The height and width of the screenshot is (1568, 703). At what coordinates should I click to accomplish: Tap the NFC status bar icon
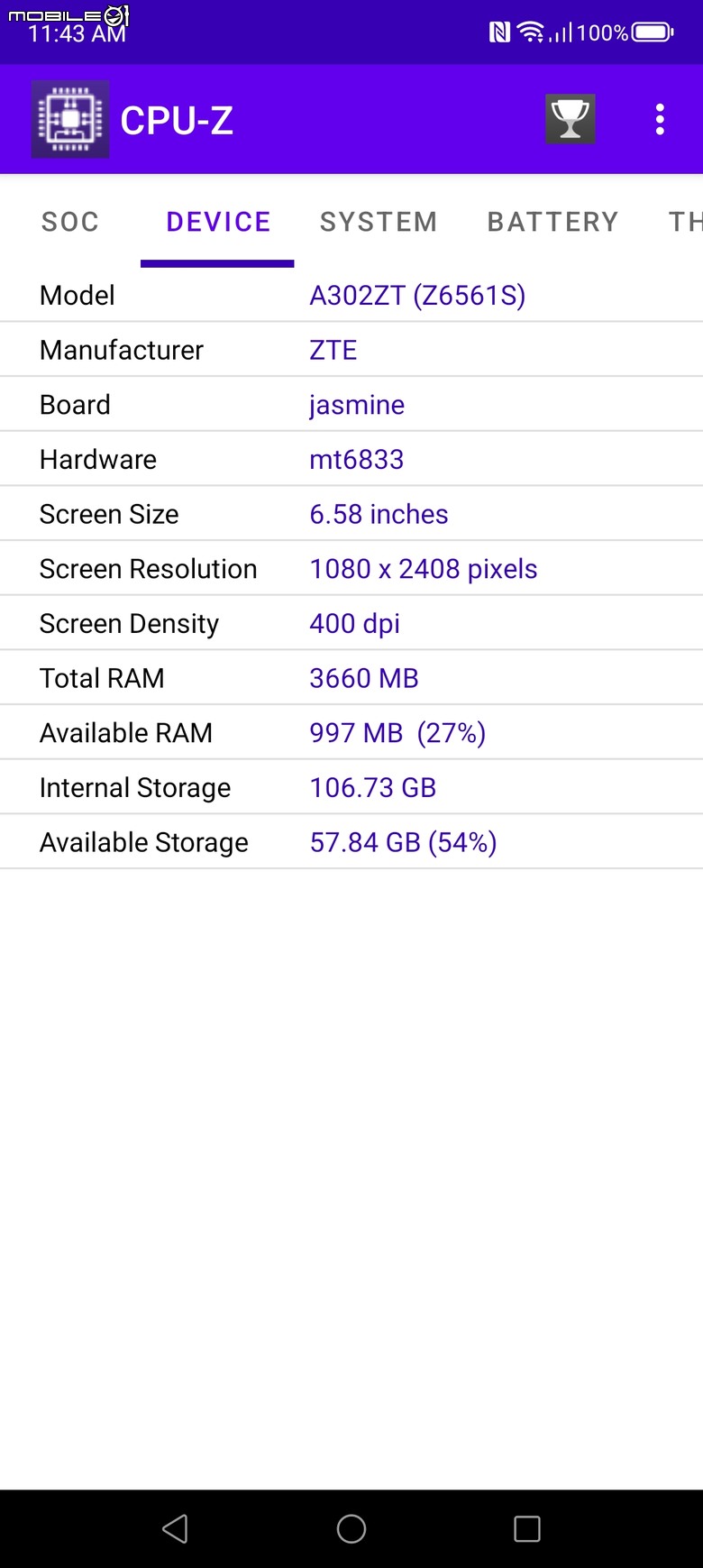pos(499,33)
